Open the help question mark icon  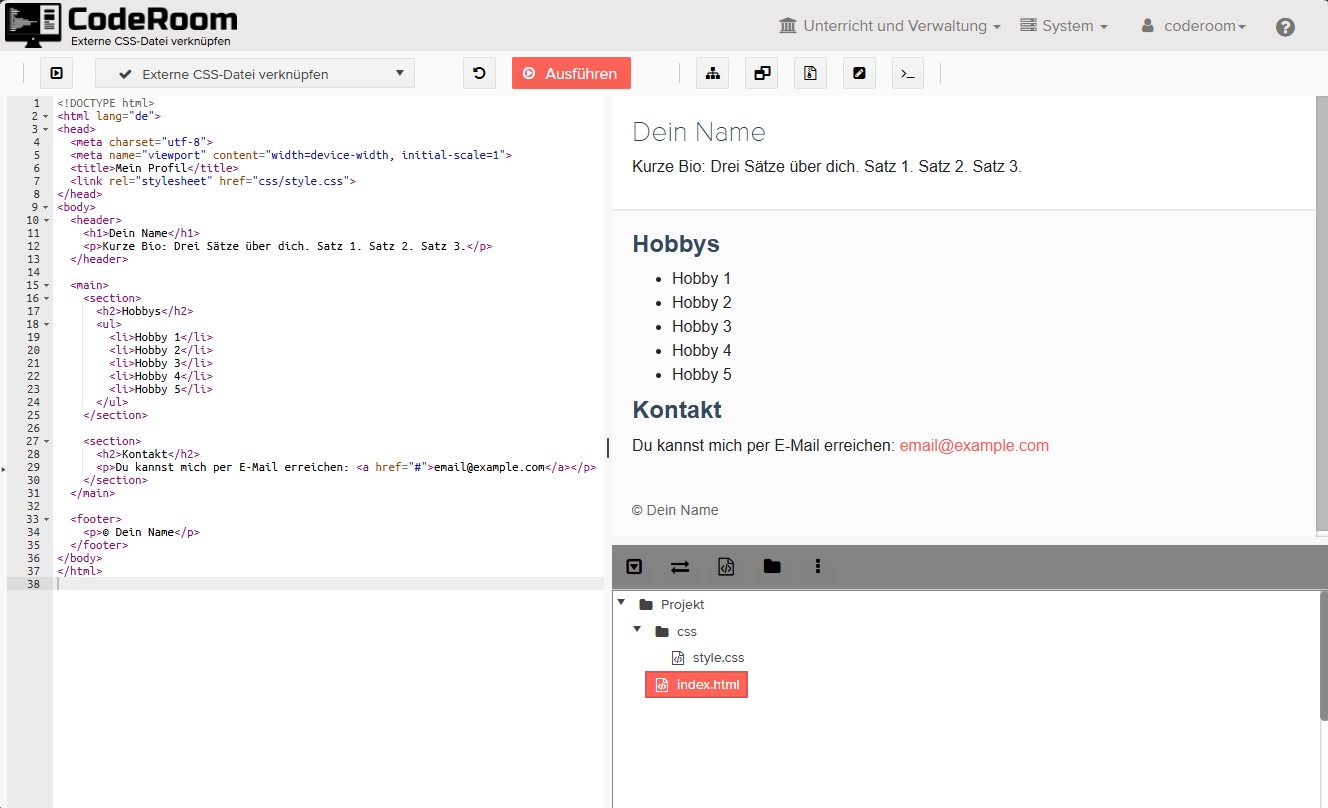click(x=1285, y=27)
